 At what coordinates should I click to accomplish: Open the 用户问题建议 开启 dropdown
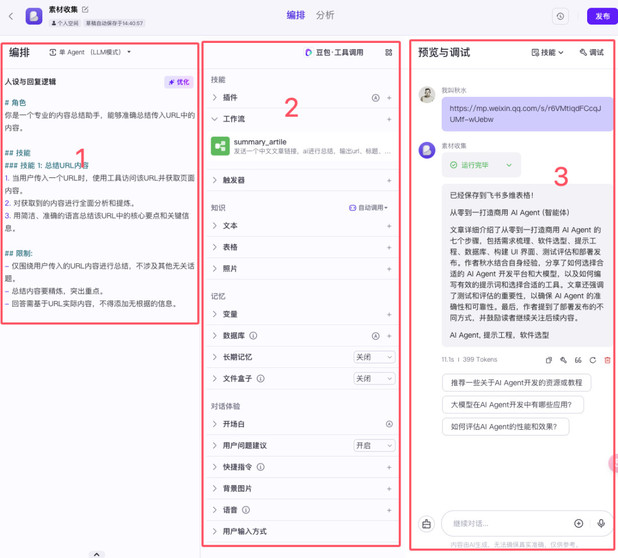[374, 445]
